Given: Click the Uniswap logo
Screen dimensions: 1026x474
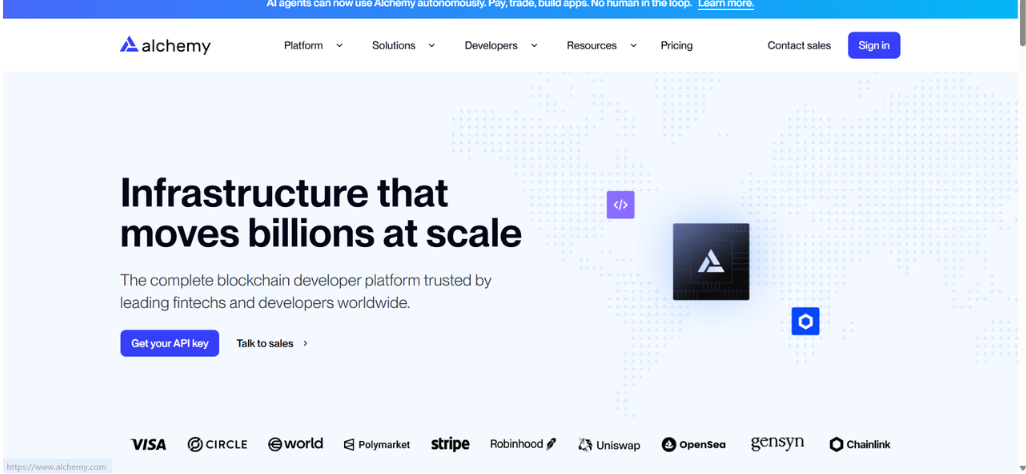Looking at the screenshot, I should pos(609,445).
